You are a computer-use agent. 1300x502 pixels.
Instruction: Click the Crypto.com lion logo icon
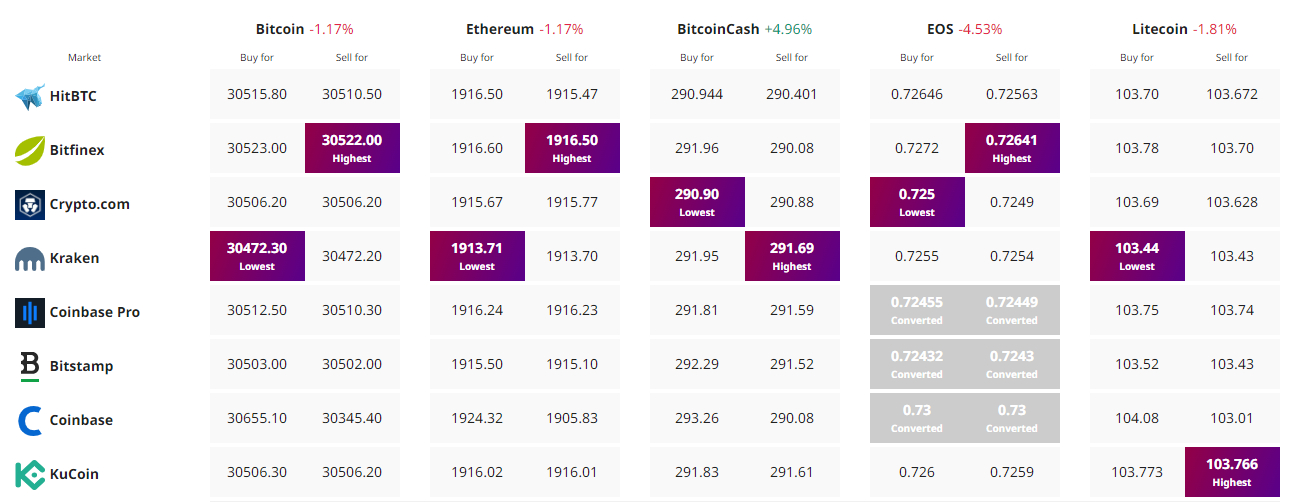(x=30, y=204)
